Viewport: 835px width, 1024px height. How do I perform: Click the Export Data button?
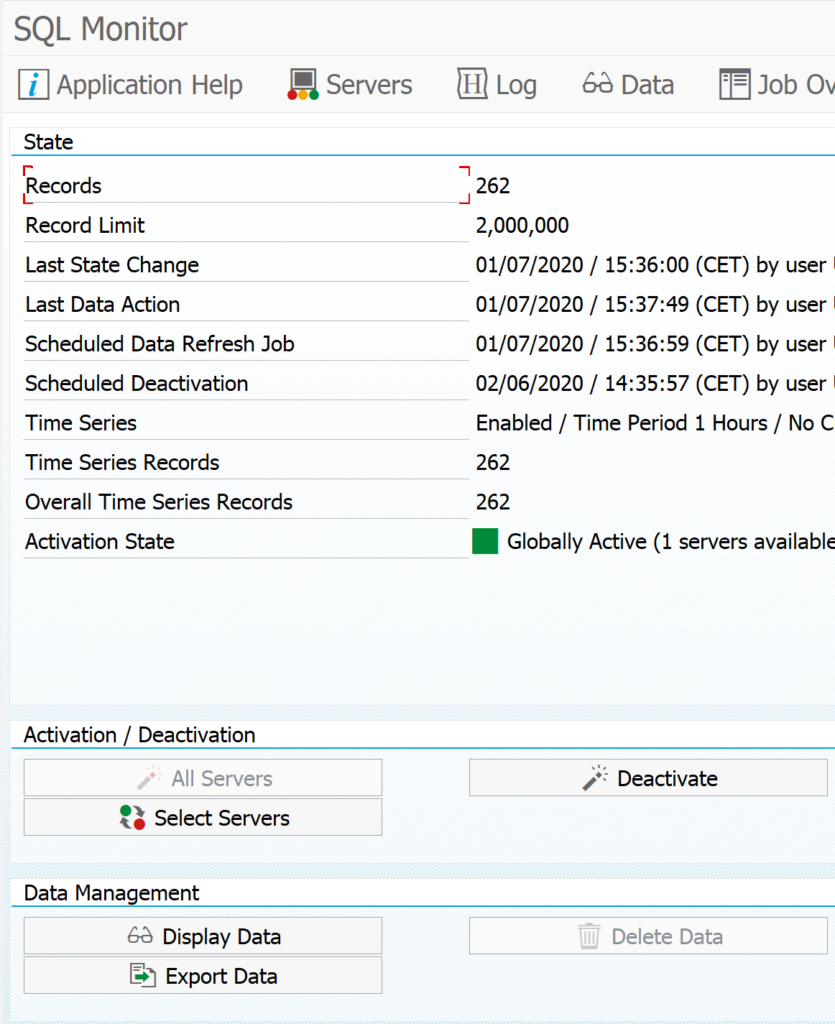(202, 976)
